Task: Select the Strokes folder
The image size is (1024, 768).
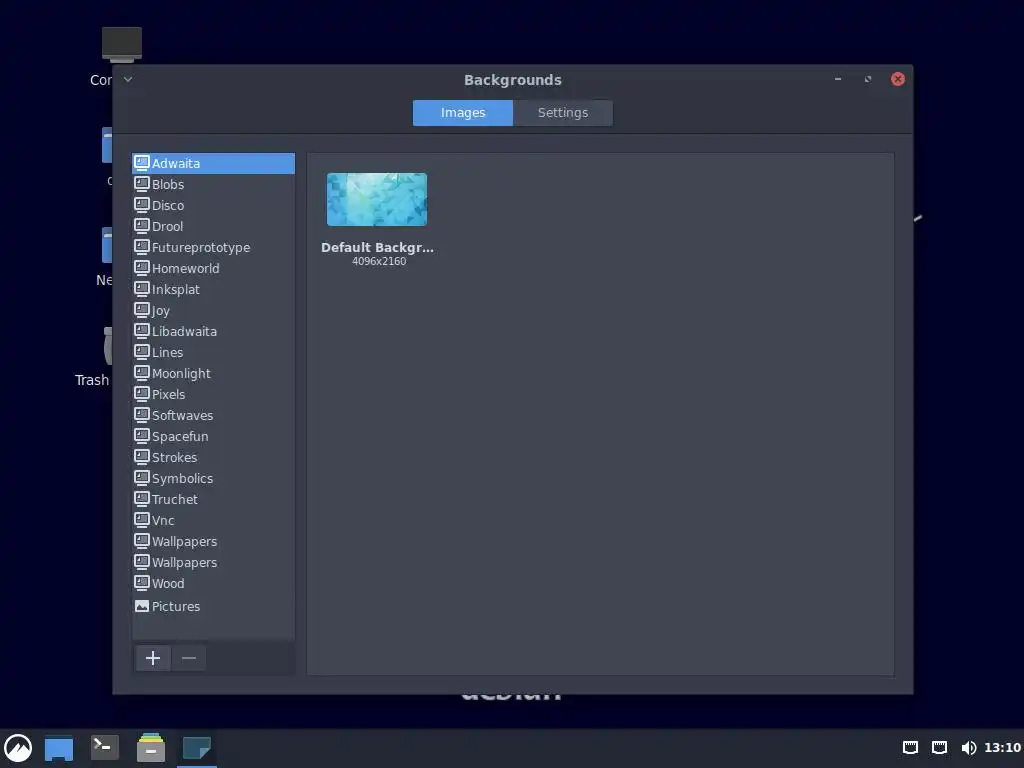Action: pos(214,457)
